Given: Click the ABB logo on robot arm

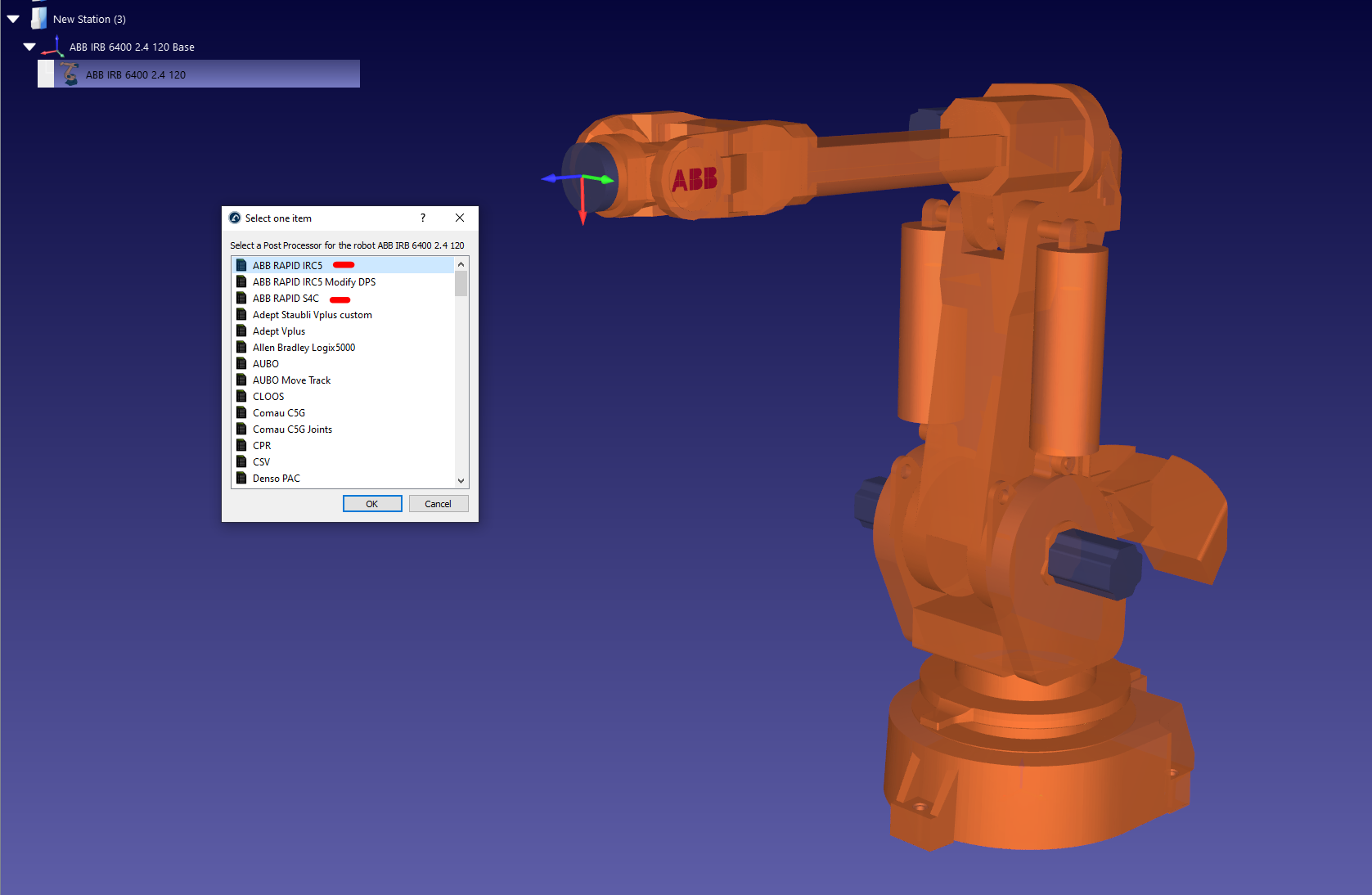Looking at the screenshot, I should 695,179.
